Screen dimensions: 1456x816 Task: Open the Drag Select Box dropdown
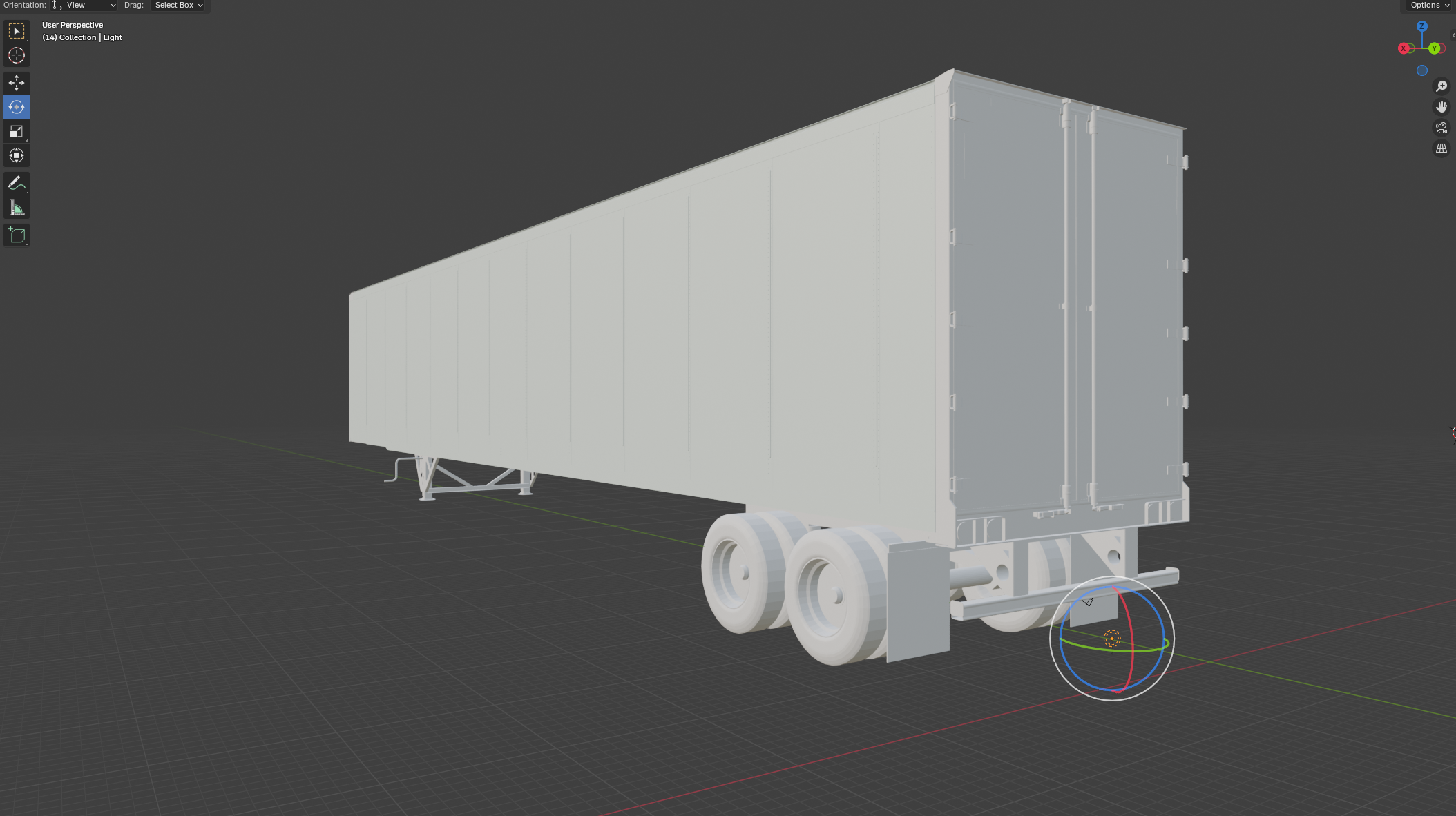click(178, 6)
